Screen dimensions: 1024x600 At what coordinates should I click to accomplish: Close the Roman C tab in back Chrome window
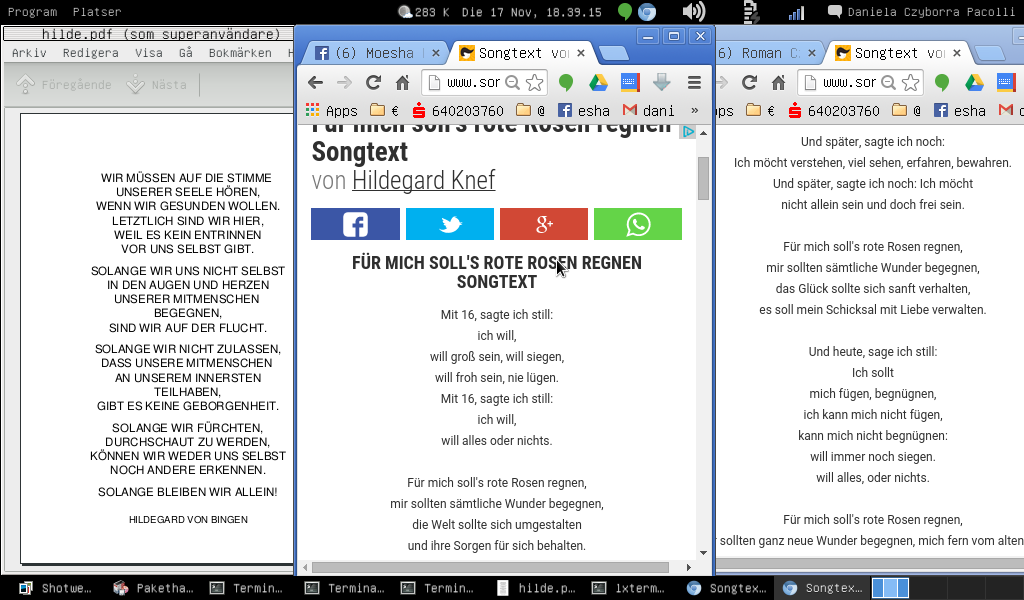(812, 53)
